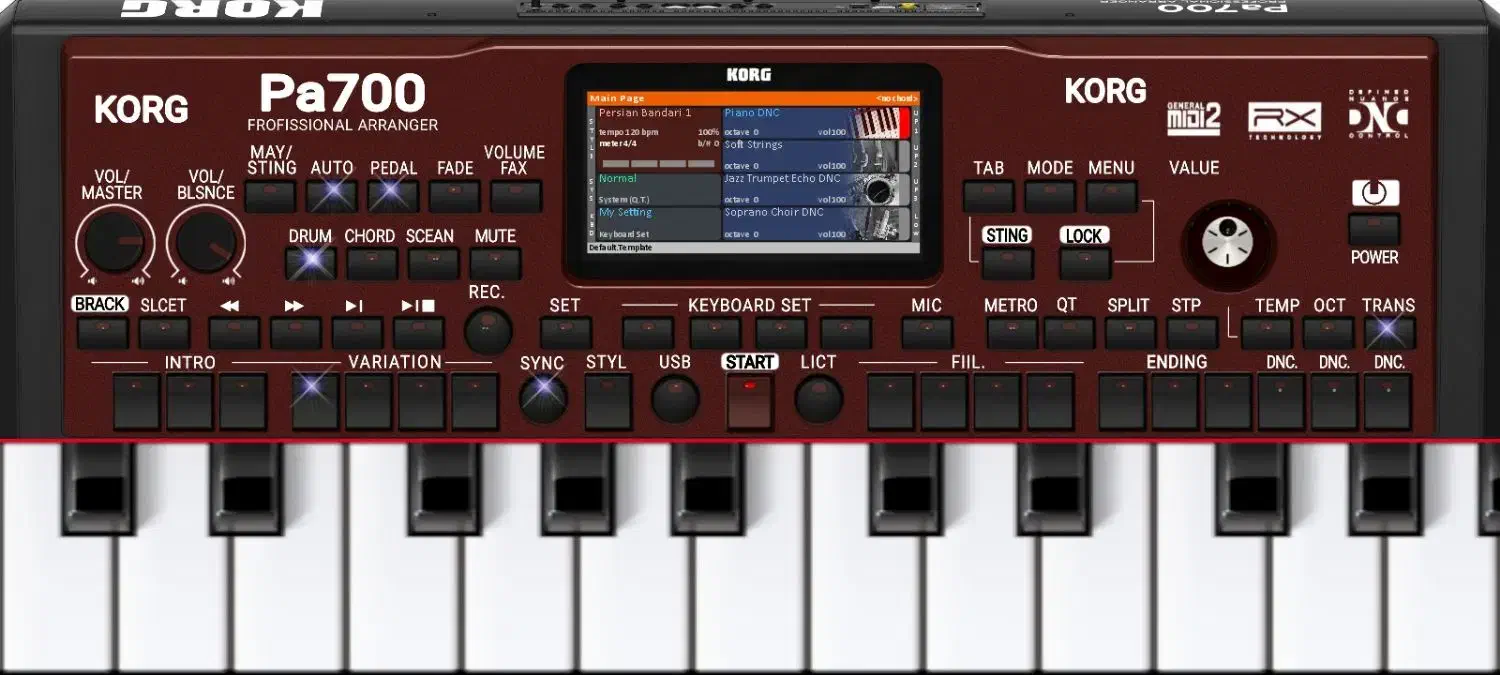1500x675 pixels.
Task: Hit the skip-to-next transport button
Action: pyautogui.click(x=357, y=333)
